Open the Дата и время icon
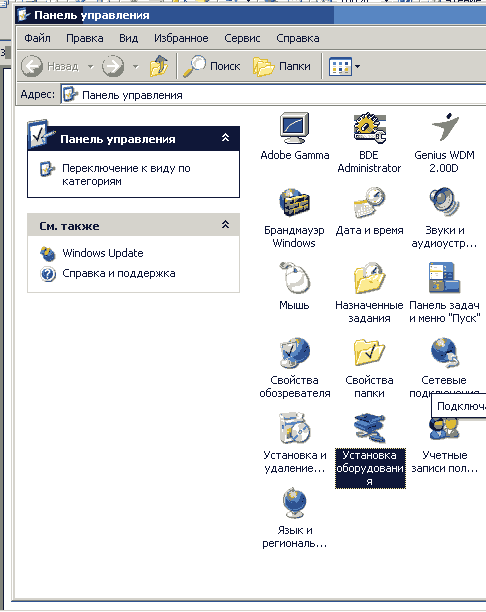This screenshot has height=612, width=486. 369,212
